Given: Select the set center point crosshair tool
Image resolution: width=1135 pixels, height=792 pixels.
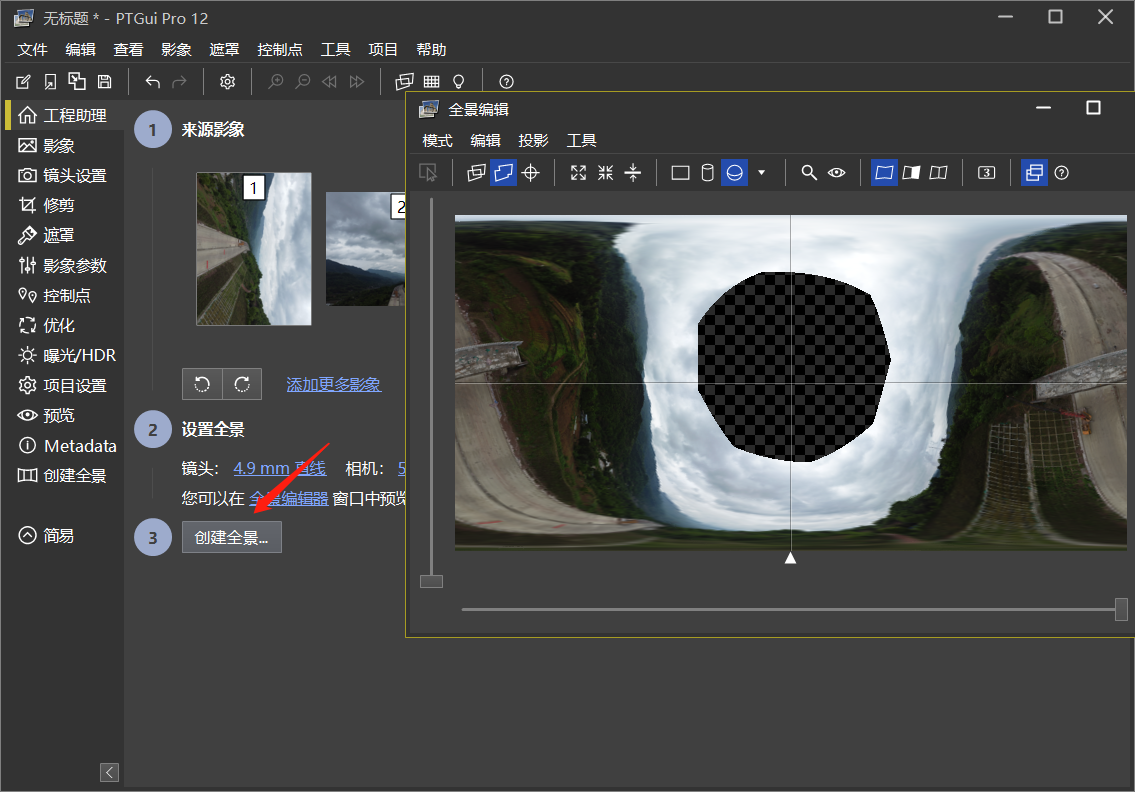Looking at the screenshot, I should pyautogui.click(x=531, y=173).
